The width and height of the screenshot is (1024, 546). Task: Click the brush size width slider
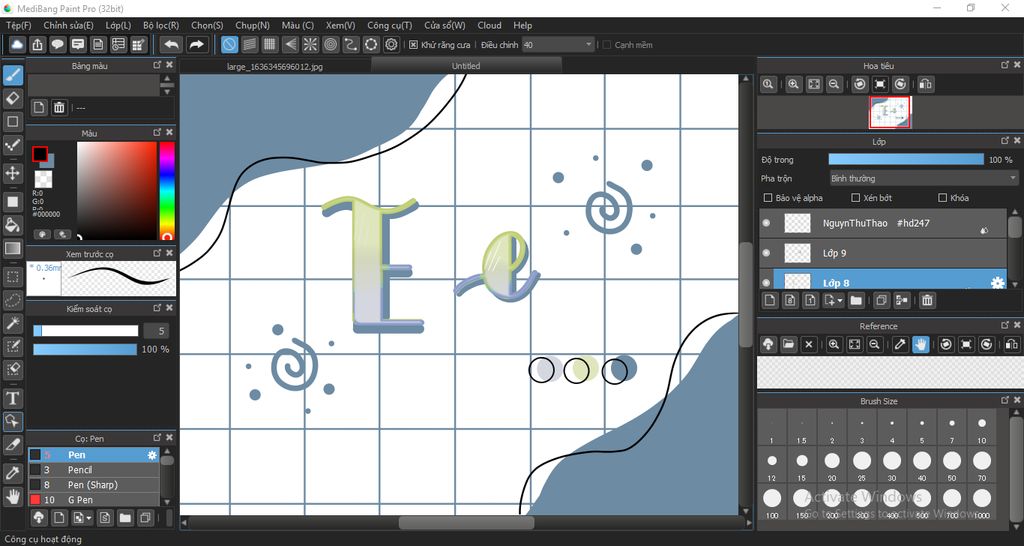click(x=86, y=330)
